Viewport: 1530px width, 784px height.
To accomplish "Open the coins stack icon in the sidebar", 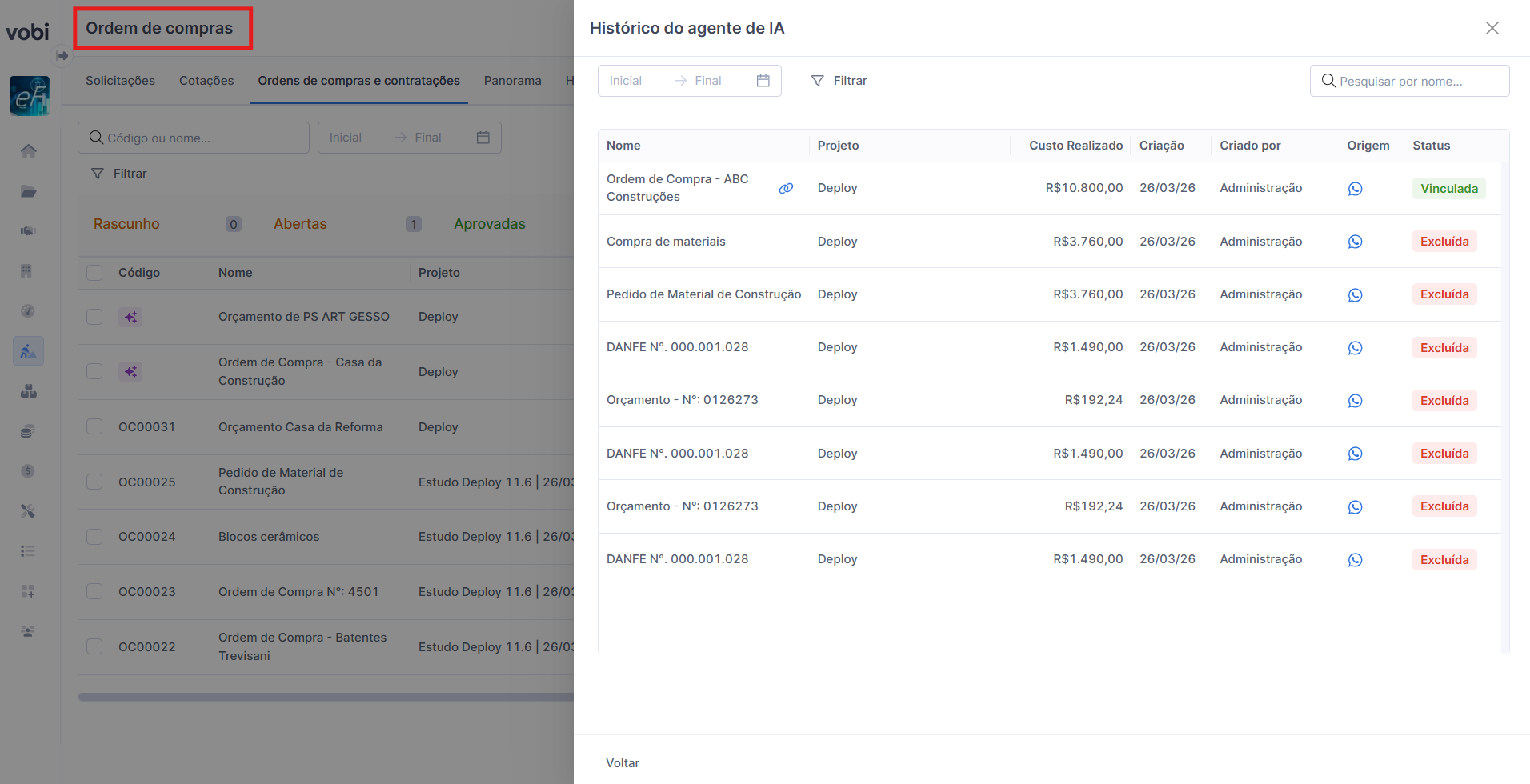I will click(28, 431).
